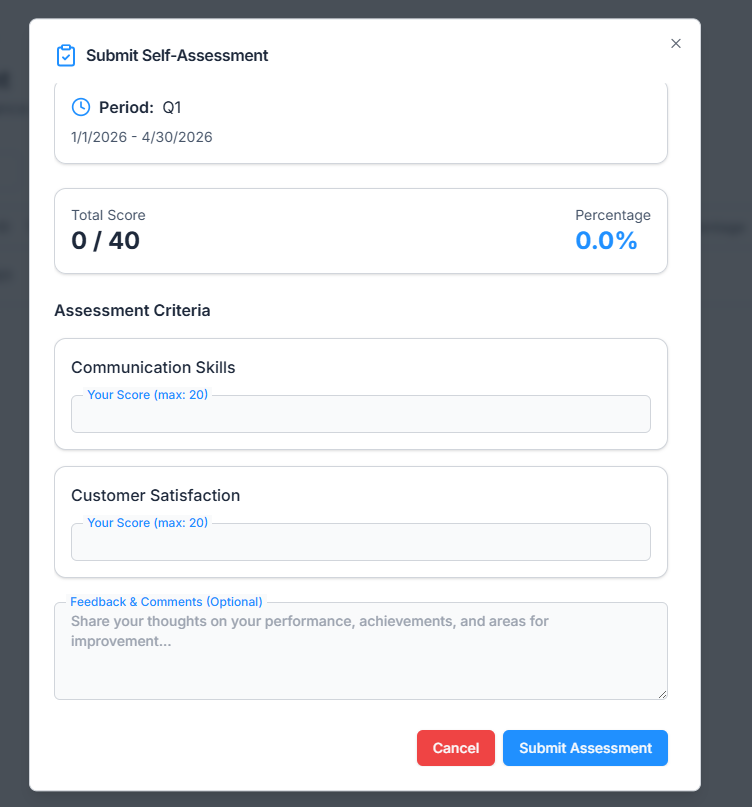This screenshot has width=752, height=807.
Task: Click the Feedback & Comments (Optional) label
Action: pos(166,602)
